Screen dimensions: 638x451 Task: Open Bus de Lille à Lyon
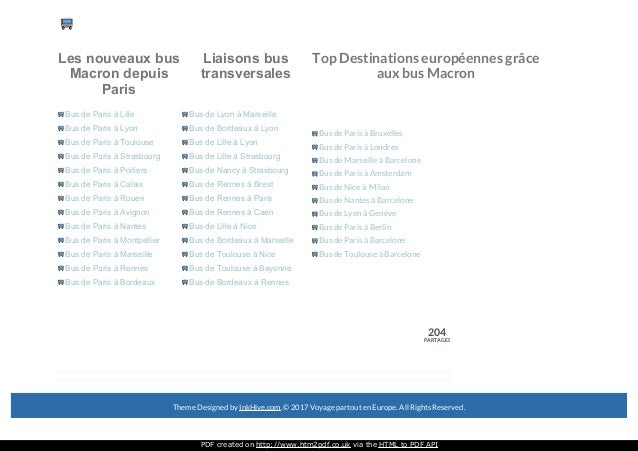click(223, 142)
